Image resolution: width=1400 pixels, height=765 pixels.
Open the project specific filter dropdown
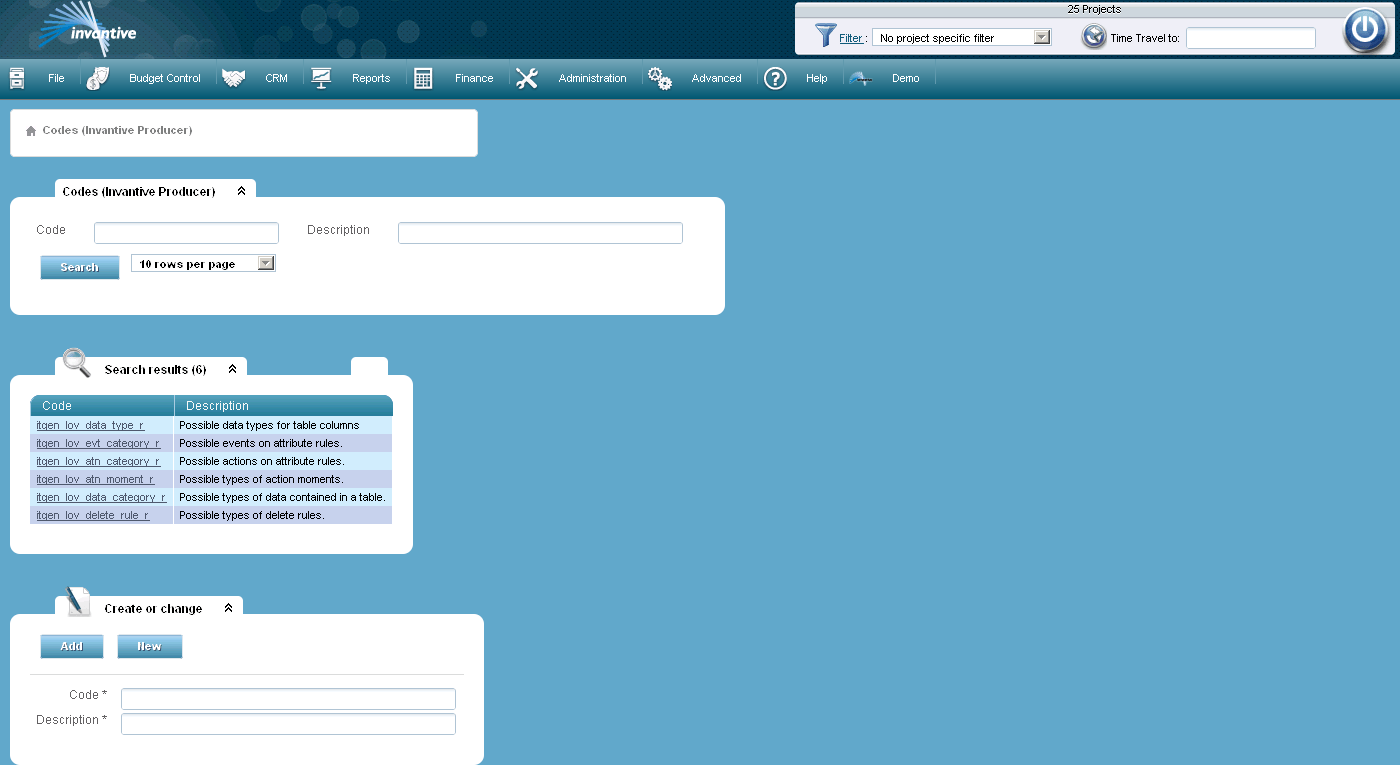(x=1042, y=36)
